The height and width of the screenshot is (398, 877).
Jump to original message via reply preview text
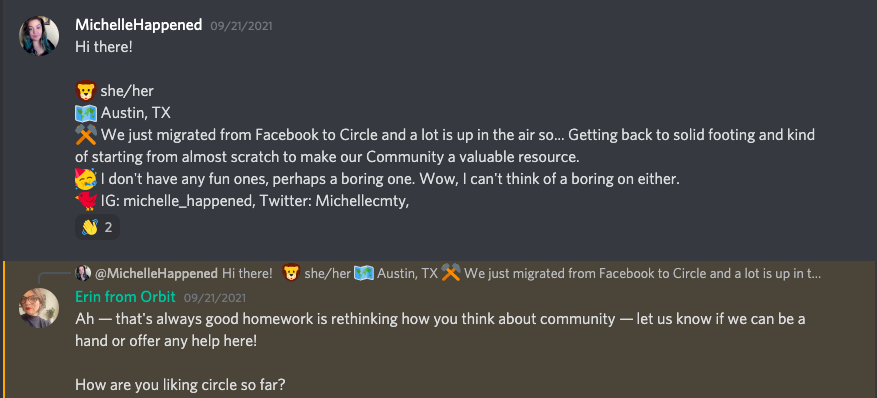coord(522,273)
